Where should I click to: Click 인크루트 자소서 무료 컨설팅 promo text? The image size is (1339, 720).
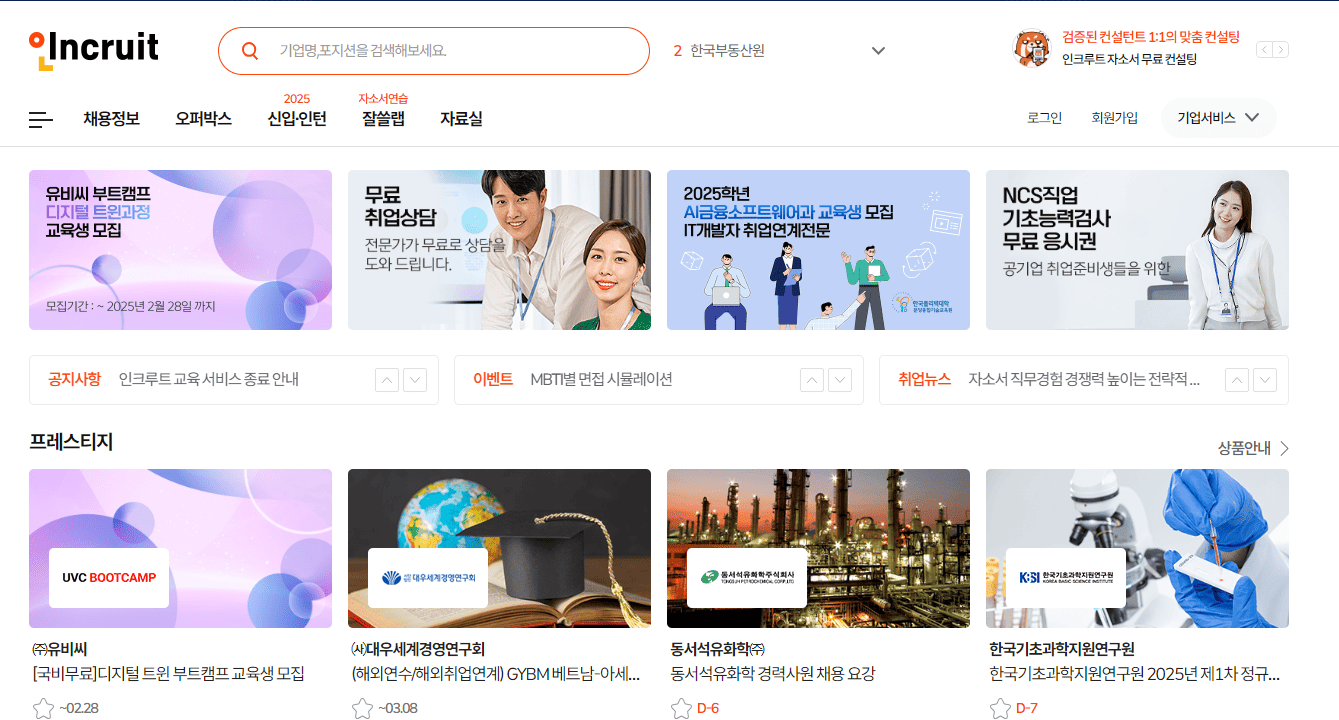(1129, 59)
